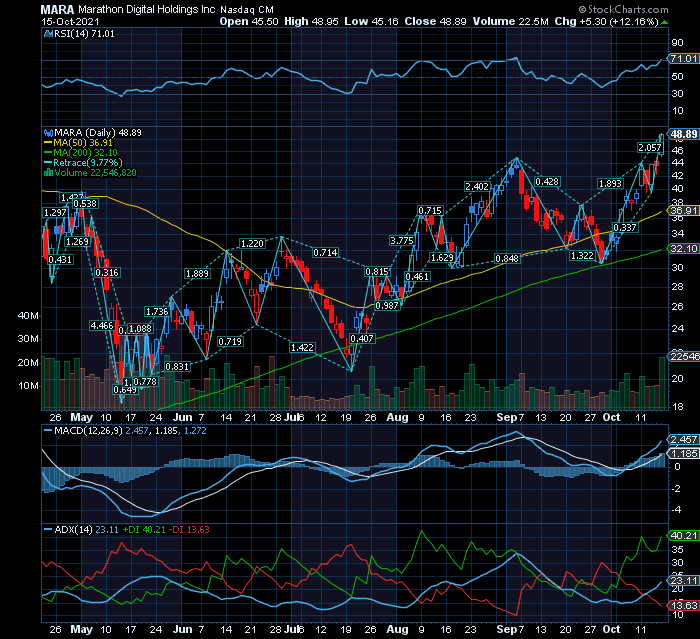This screenshot has width=700, height=639.
Task: Click the 2.057 retracement label
Action: [x=650, y=148]
